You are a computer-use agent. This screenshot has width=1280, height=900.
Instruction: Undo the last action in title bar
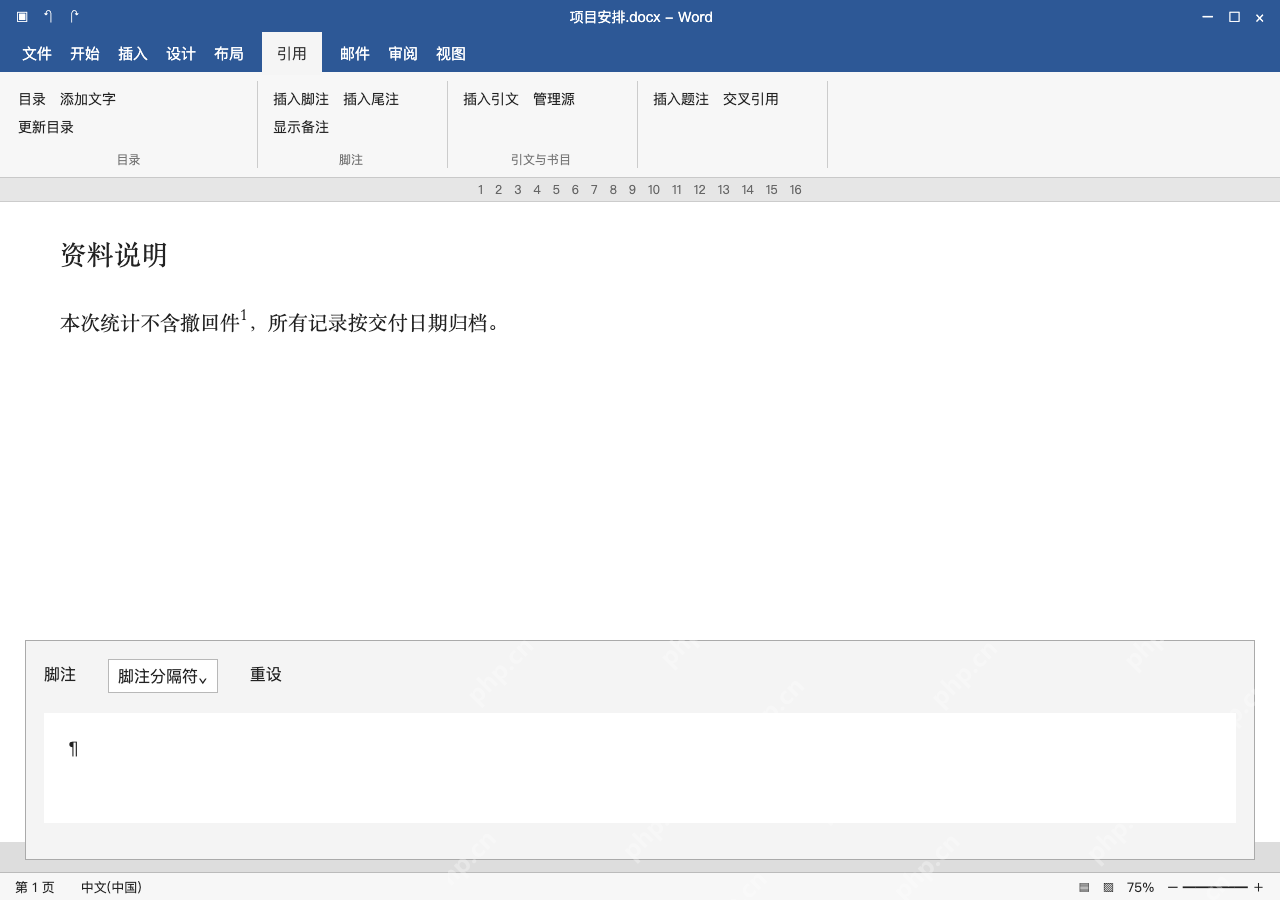(x=48, y=17)
